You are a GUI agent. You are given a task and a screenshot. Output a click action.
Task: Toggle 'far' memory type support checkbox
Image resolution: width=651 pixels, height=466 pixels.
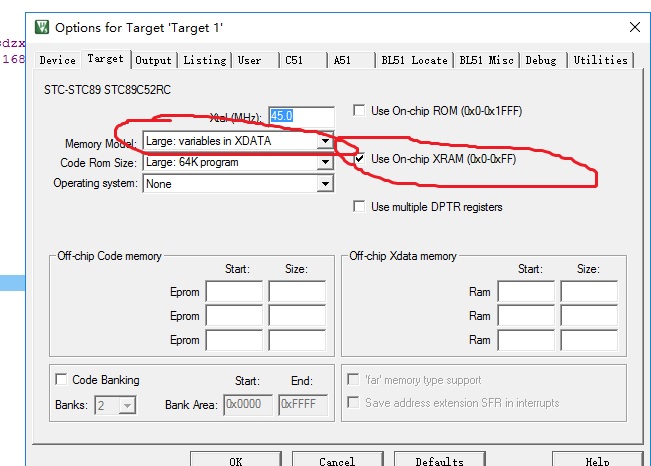pos(353,379)
